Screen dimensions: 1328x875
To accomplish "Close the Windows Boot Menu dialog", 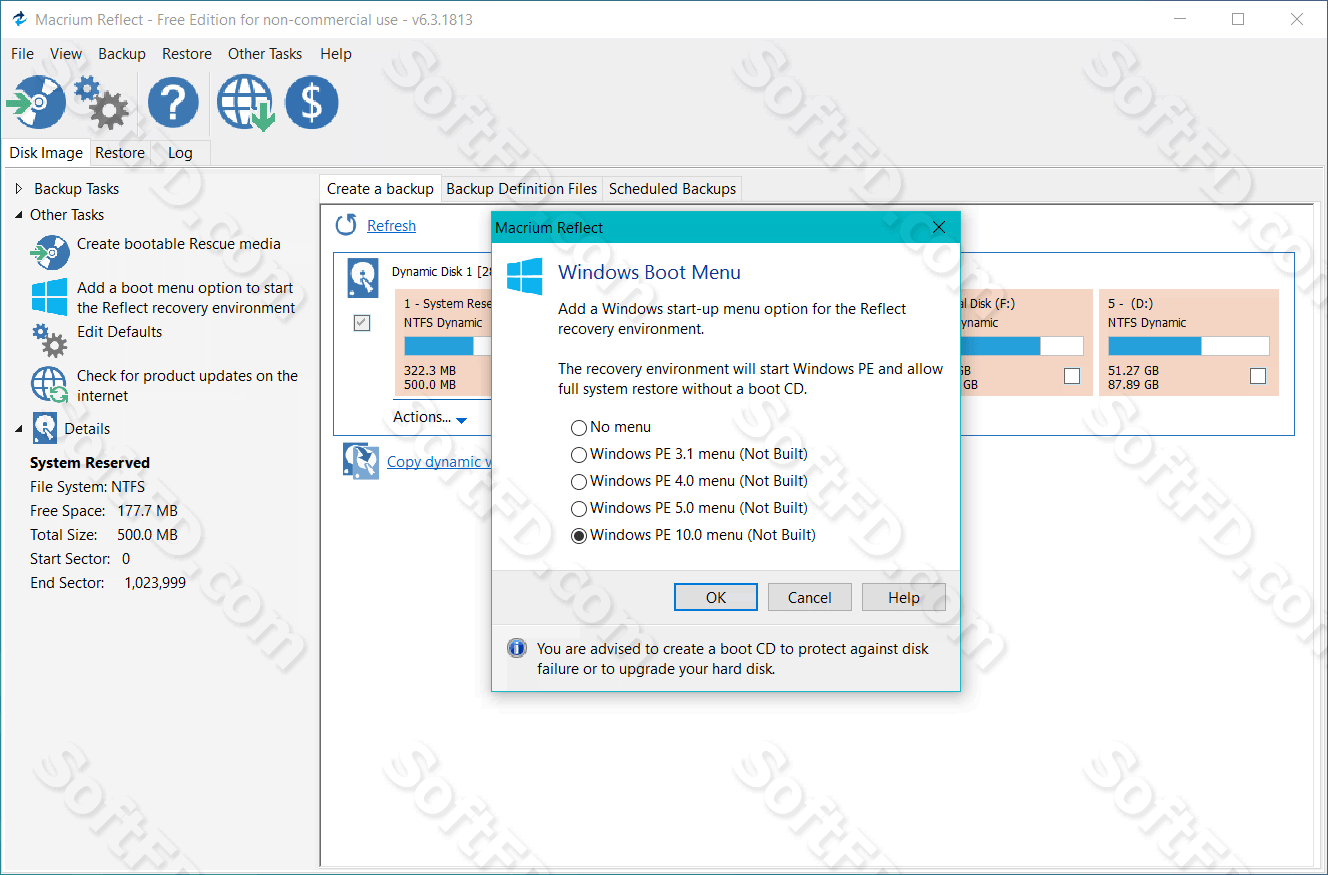I will [x=939, y=227].
